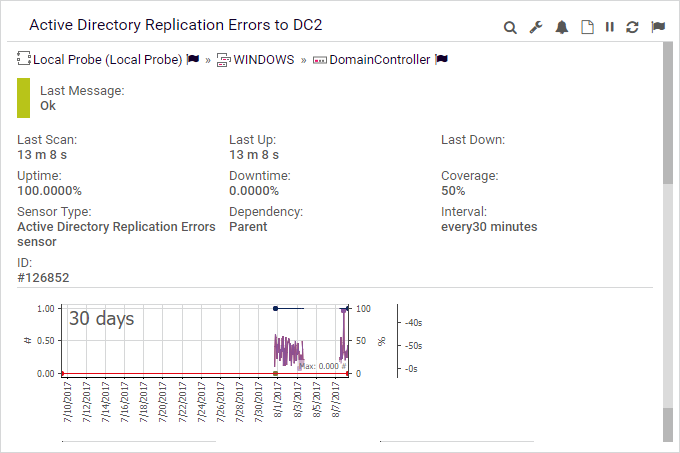Click the upper scrollbar thumb
This screenshot has width=680, height=453.
tap(668, 113)
